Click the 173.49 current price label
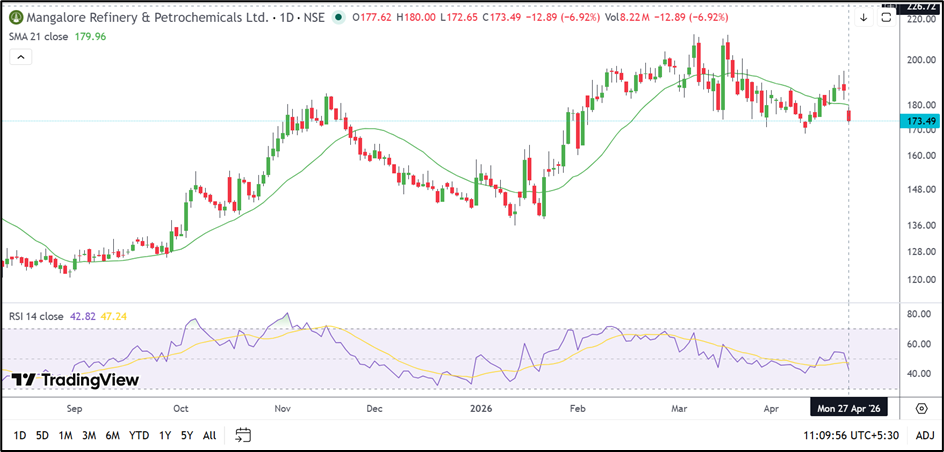Viewport: 944px width, 452px height. (918, 121)
